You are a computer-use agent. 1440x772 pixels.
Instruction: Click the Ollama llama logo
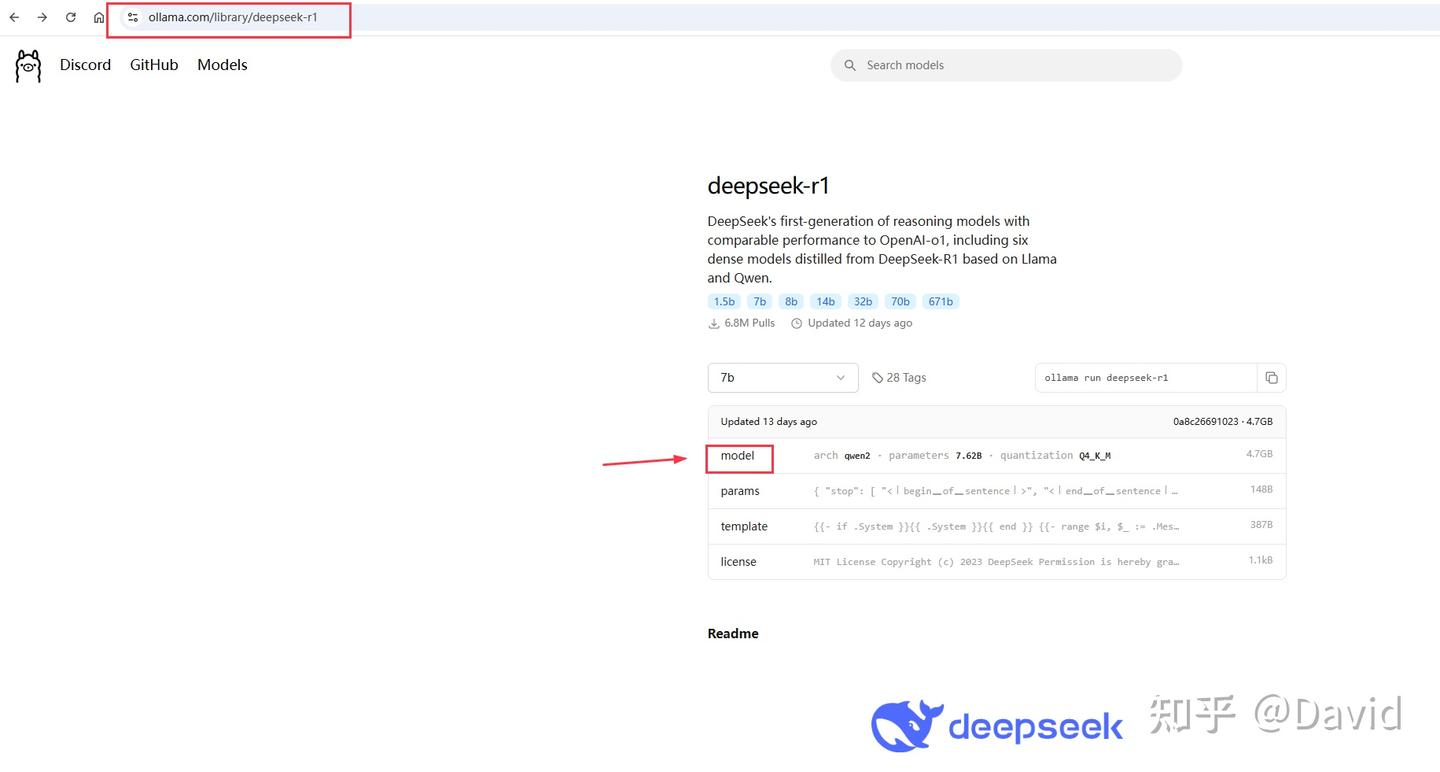coord(28,66)
